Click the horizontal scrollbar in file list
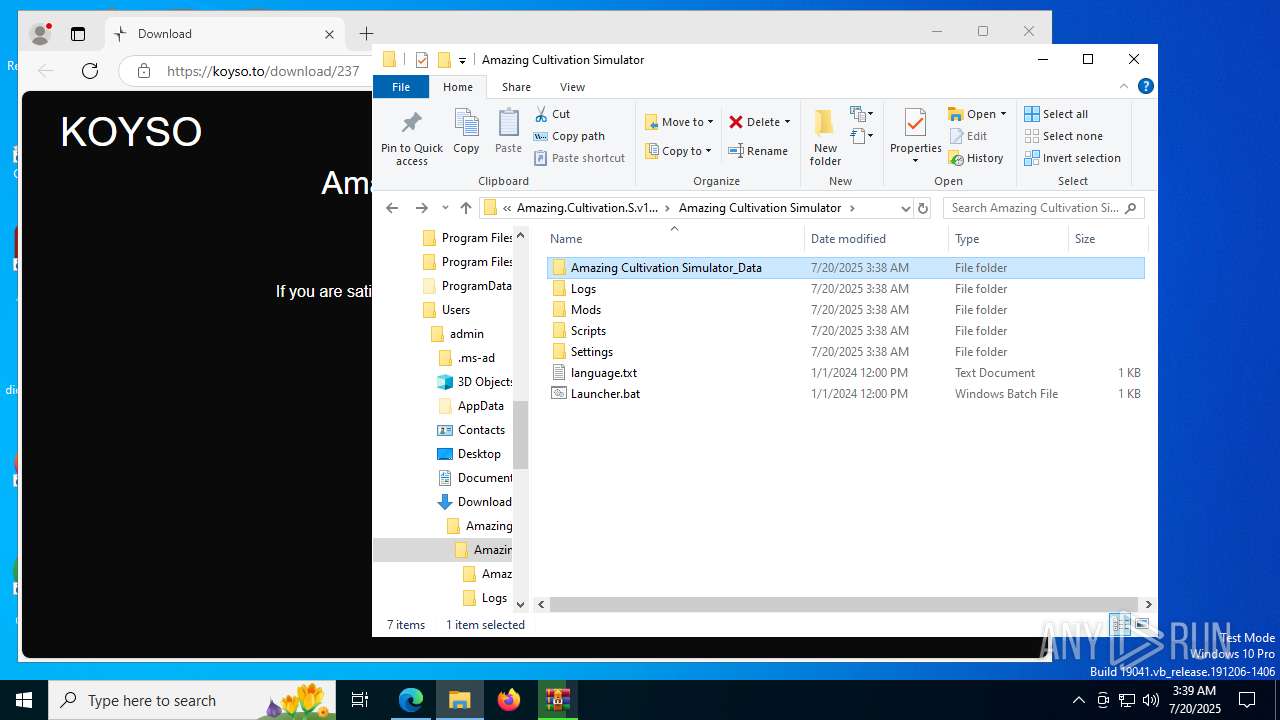Viewport: 1280px width, 720px height. click(x=846, y=604)
